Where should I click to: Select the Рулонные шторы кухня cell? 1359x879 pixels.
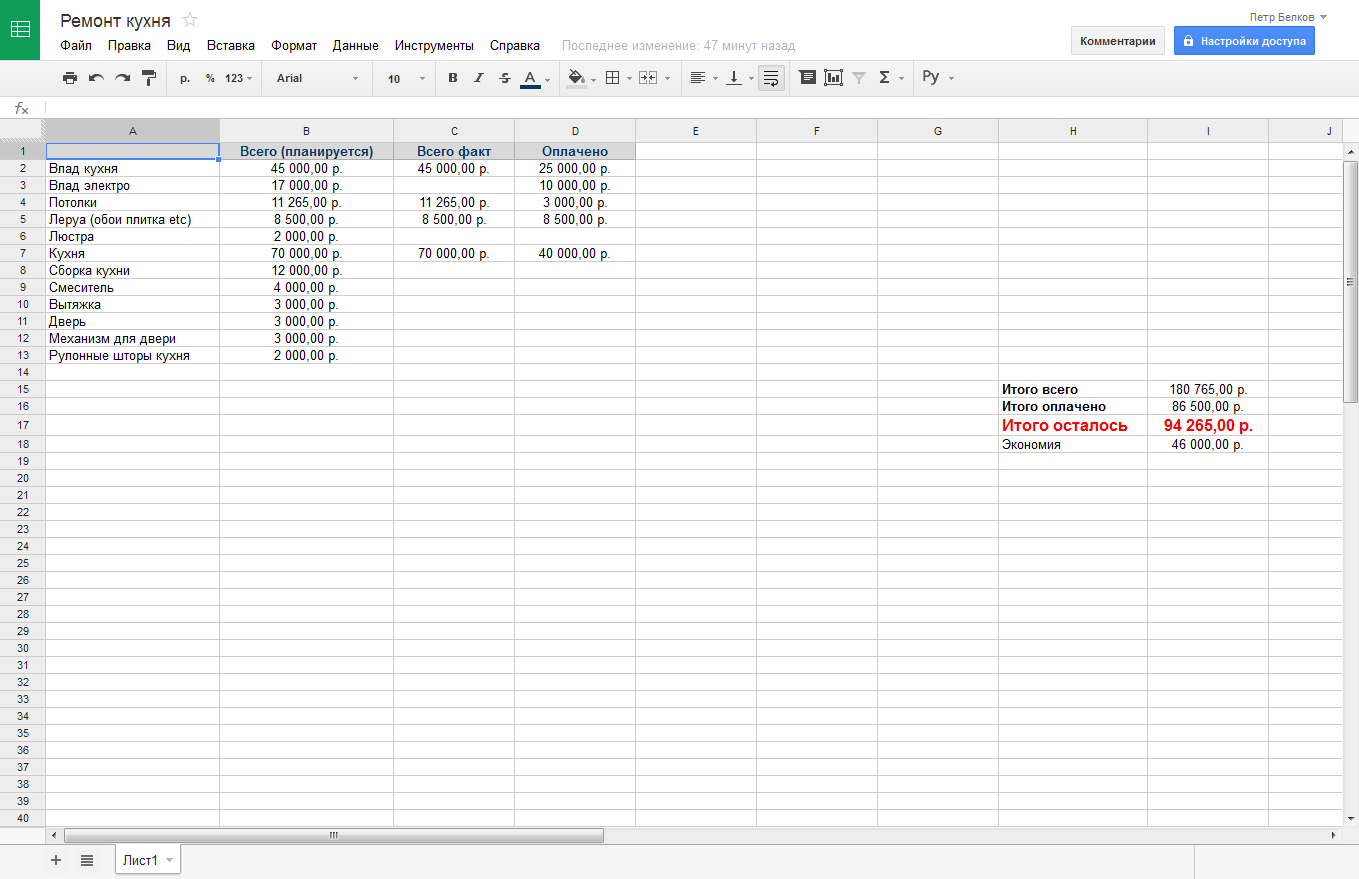tap(132, 356)
